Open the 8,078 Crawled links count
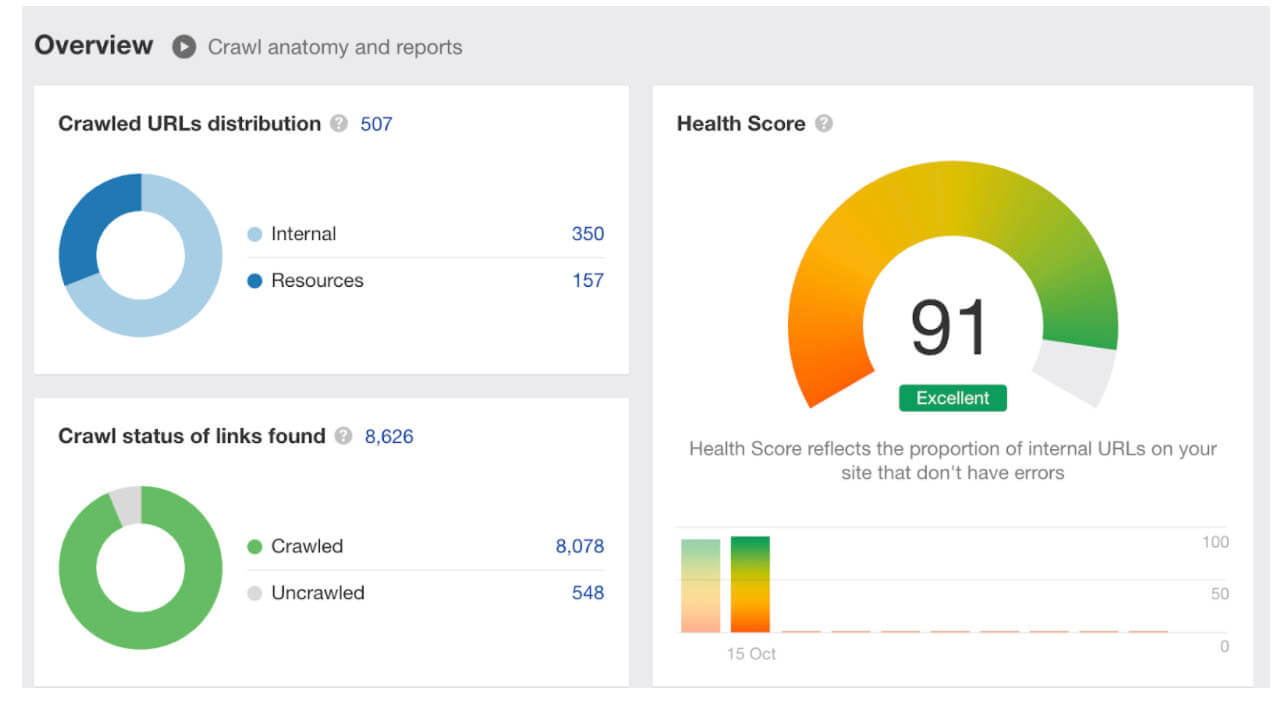 (x=579, y=546)
